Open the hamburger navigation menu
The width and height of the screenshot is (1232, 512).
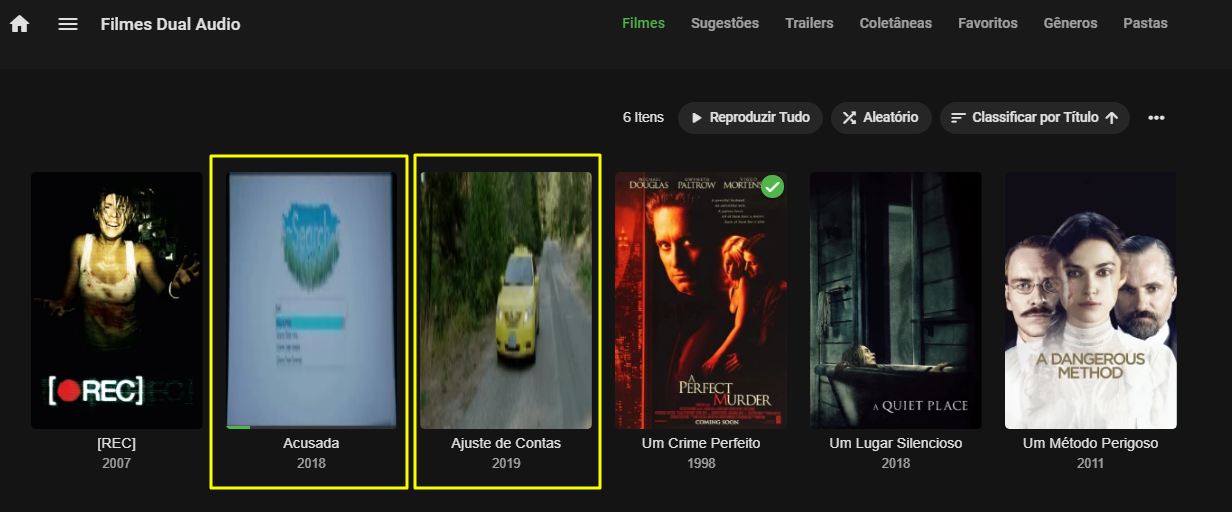[68, 24]
